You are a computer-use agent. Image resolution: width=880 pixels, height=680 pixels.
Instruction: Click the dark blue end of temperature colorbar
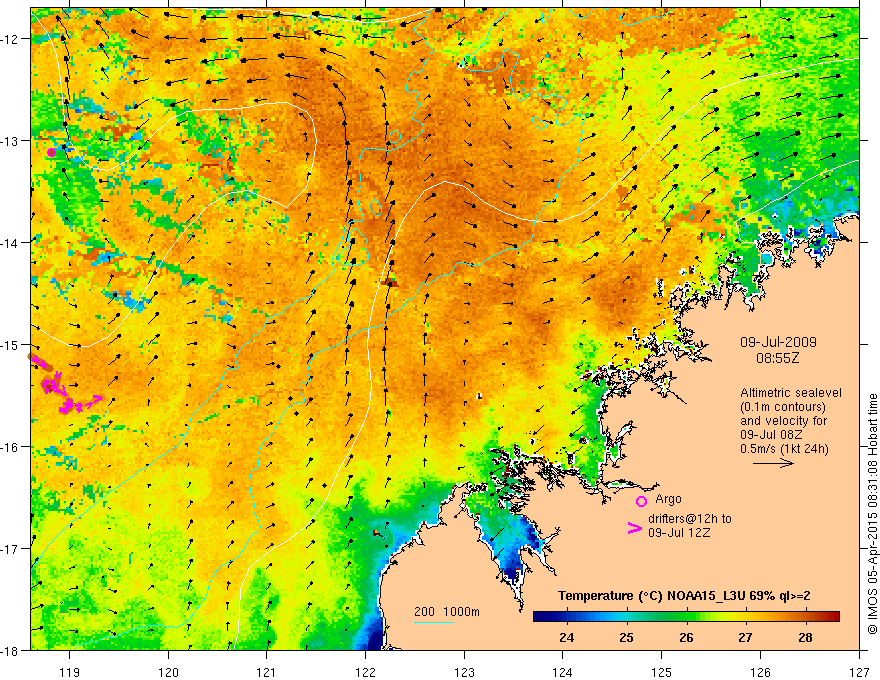[540, 616]
